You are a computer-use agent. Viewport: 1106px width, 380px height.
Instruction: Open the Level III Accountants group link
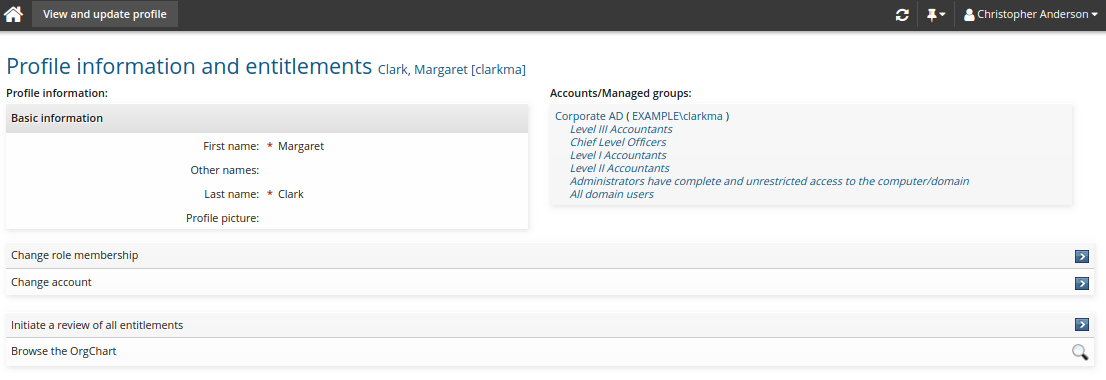(621, 129)
